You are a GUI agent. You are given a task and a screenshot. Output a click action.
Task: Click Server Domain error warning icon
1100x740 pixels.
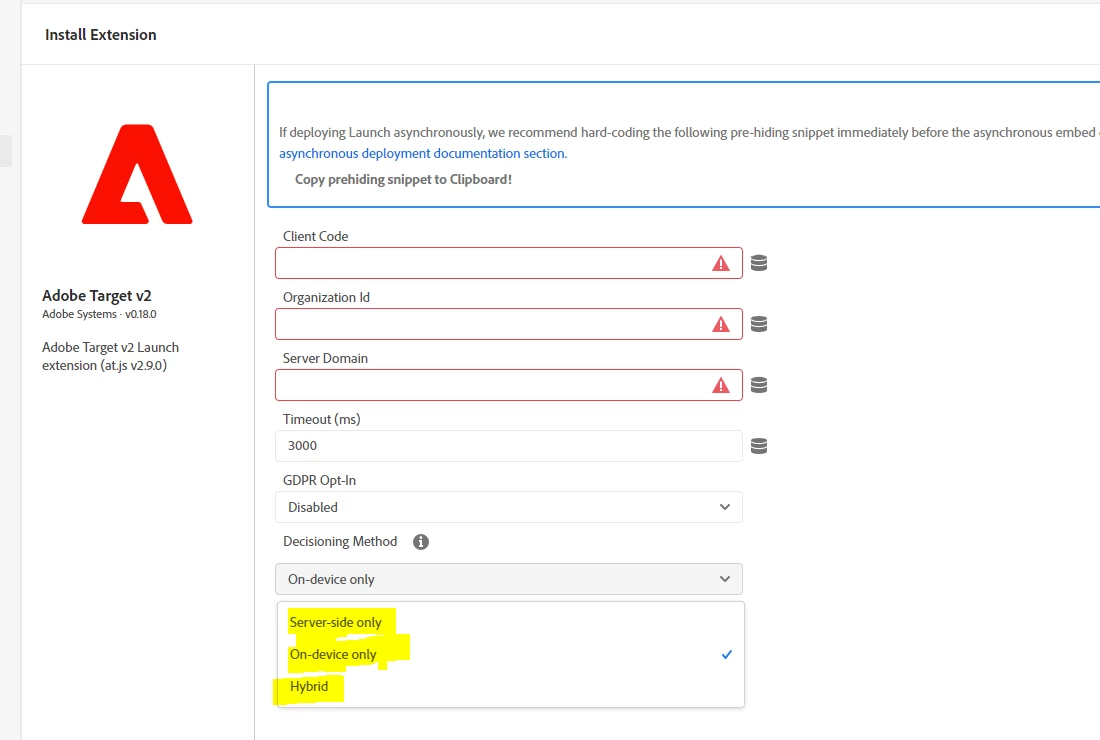pos(720,386)
